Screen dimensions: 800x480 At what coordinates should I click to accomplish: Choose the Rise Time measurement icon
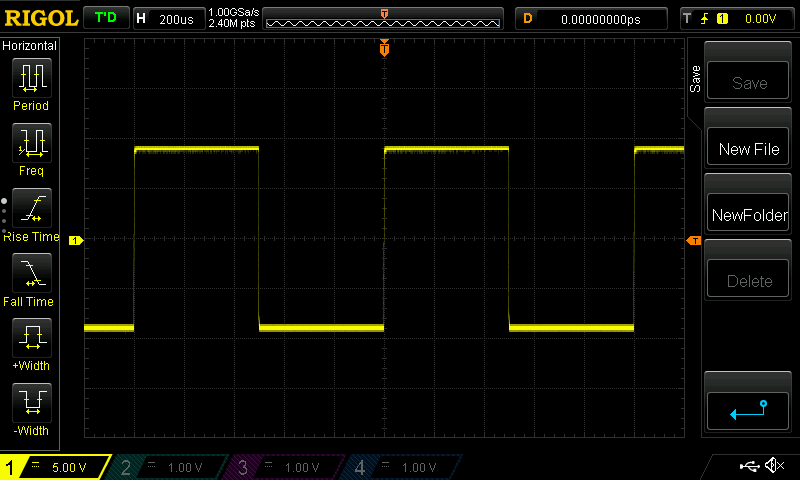32,208
